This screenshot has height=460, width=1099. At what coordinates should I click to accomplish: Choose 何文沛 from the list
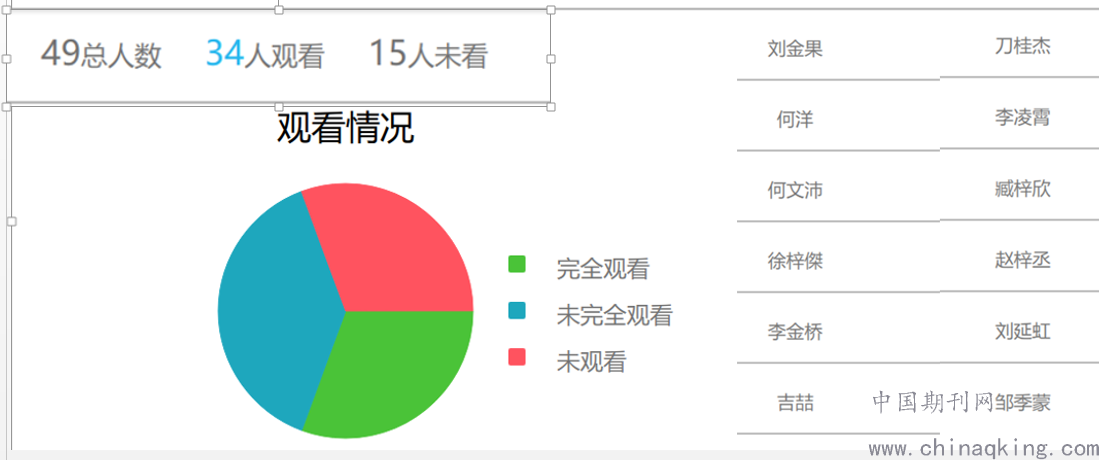pyautogui.click(x=795, y=190)
